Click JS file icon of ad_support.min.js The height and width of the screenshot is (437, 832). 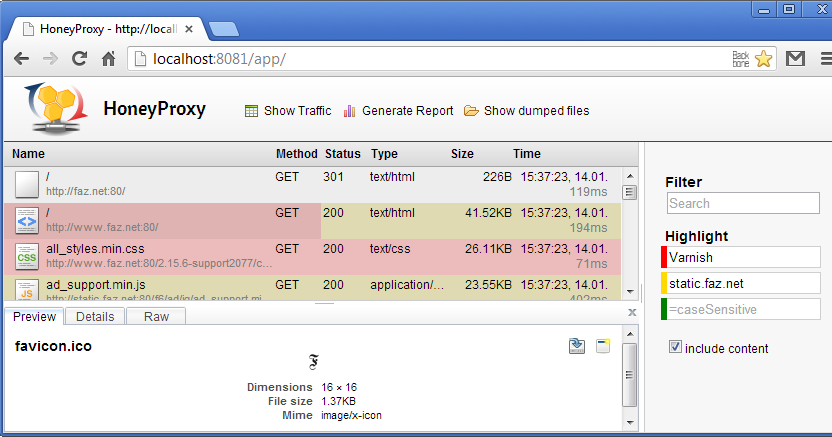point(27,290)
